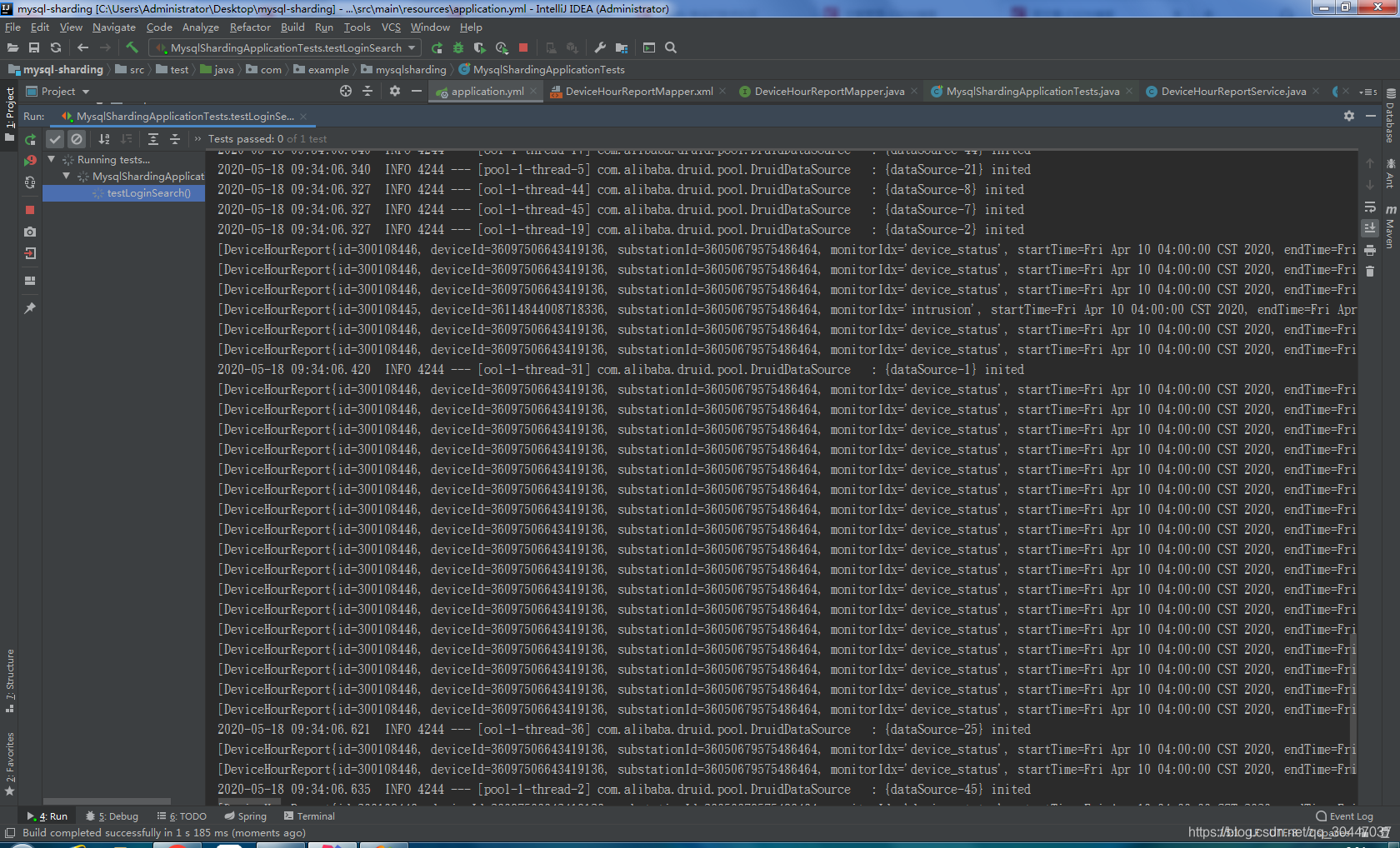Pin the Run tab with pin icon
1400x848 pixels.
point(30,308)
